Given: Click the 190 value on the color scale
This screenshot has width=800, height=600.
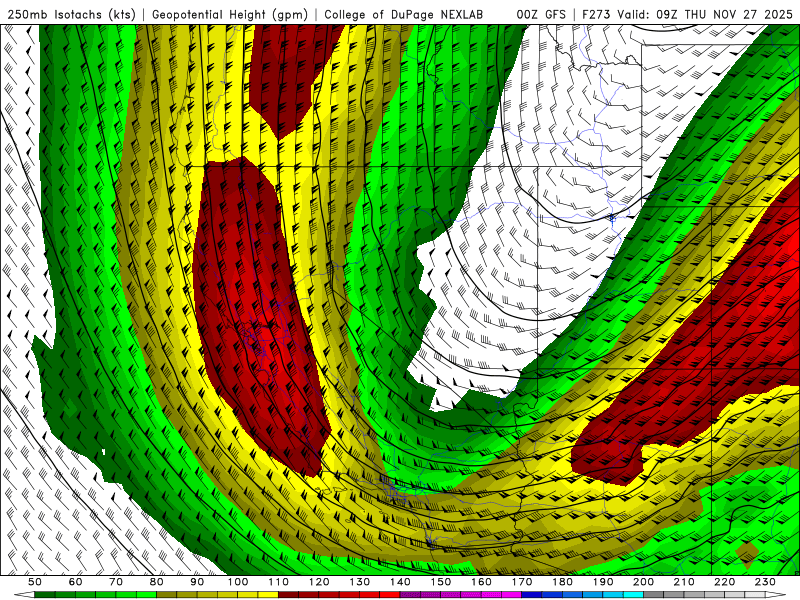Looking at the screenshot, I should pos(603,582).
